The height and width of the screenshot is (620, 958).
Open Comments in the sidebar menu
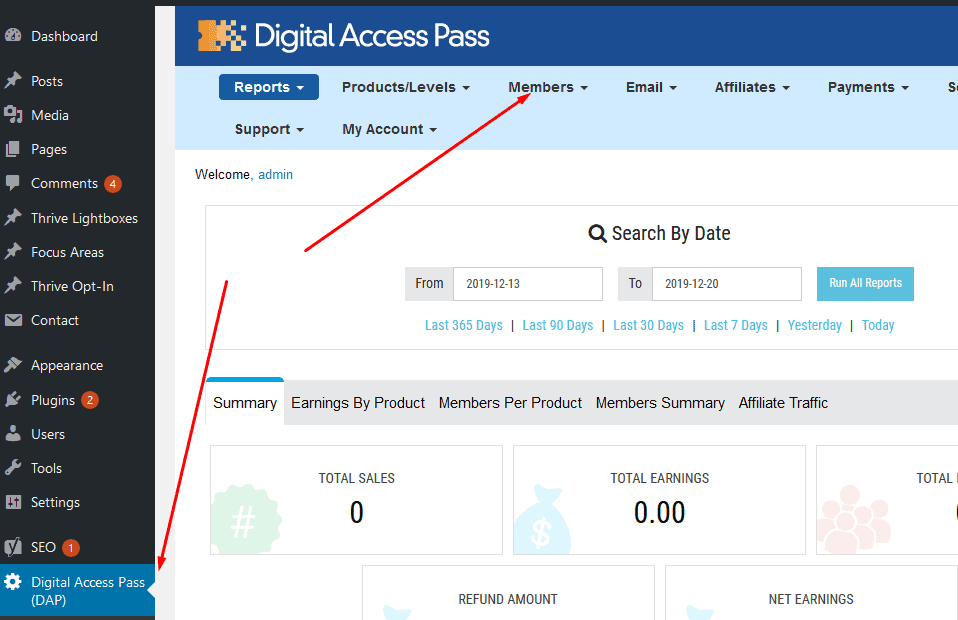(x=64, y=183)
